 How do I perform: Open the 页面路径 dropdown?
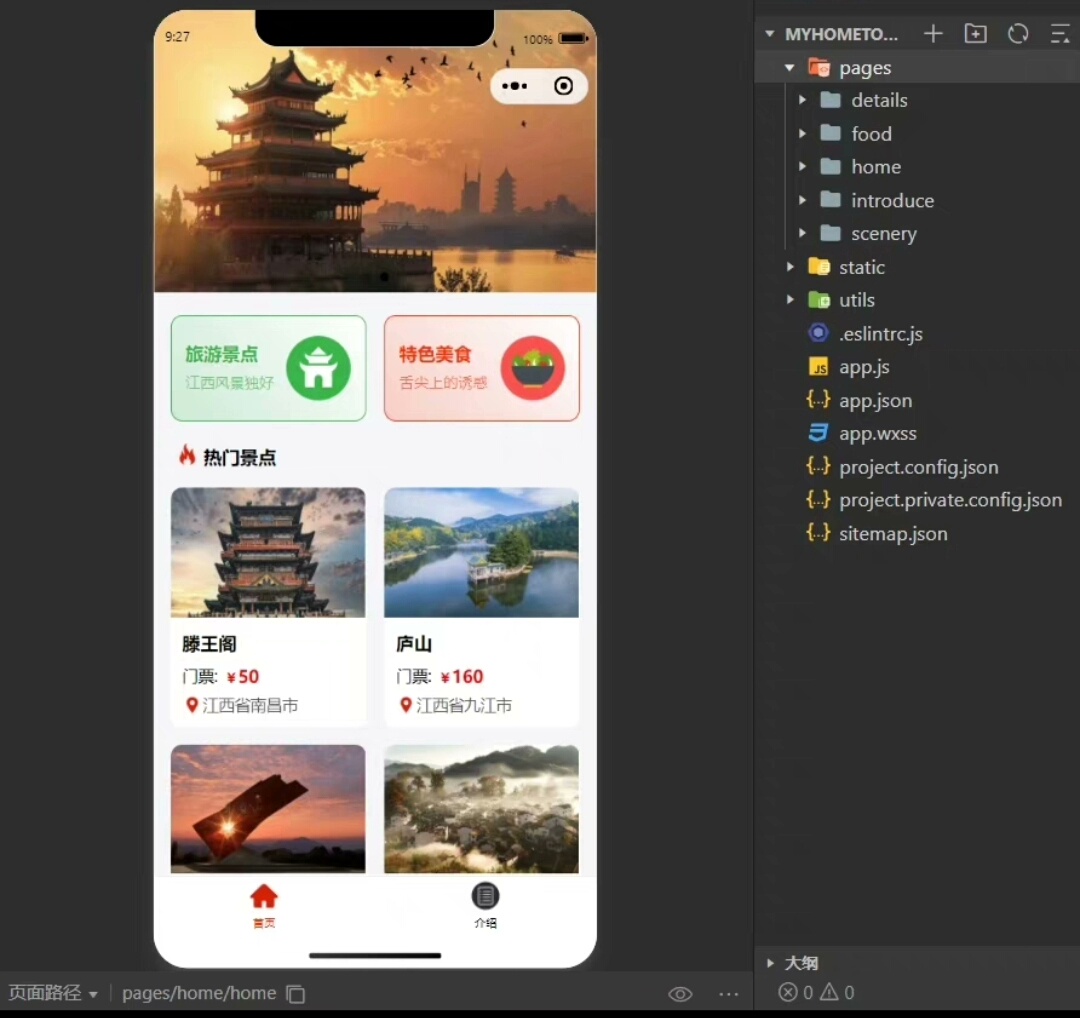click(x=53, y=994)
